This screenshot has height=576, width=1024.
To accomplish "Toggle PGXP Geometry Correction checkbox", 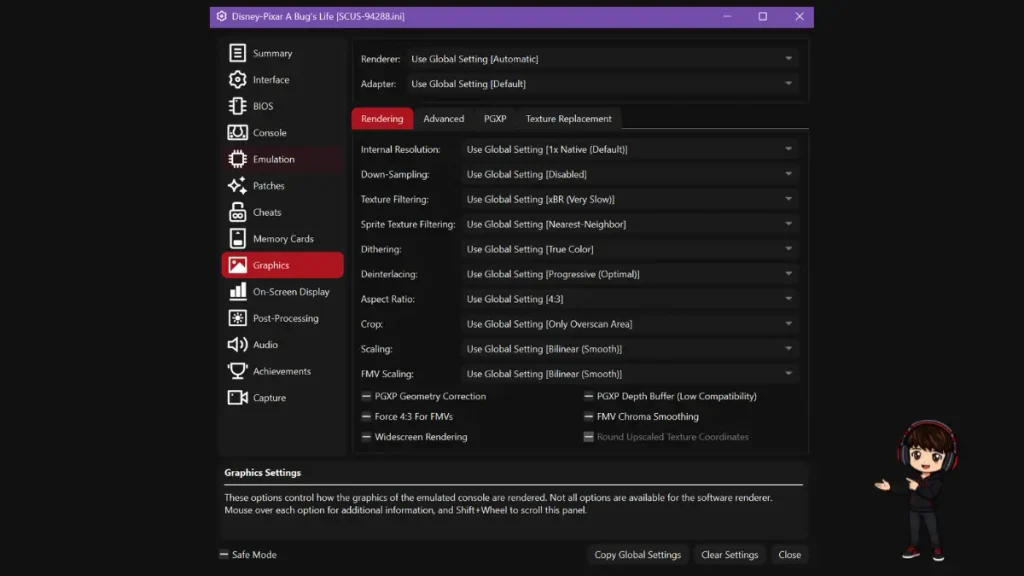I will point(366,396).
